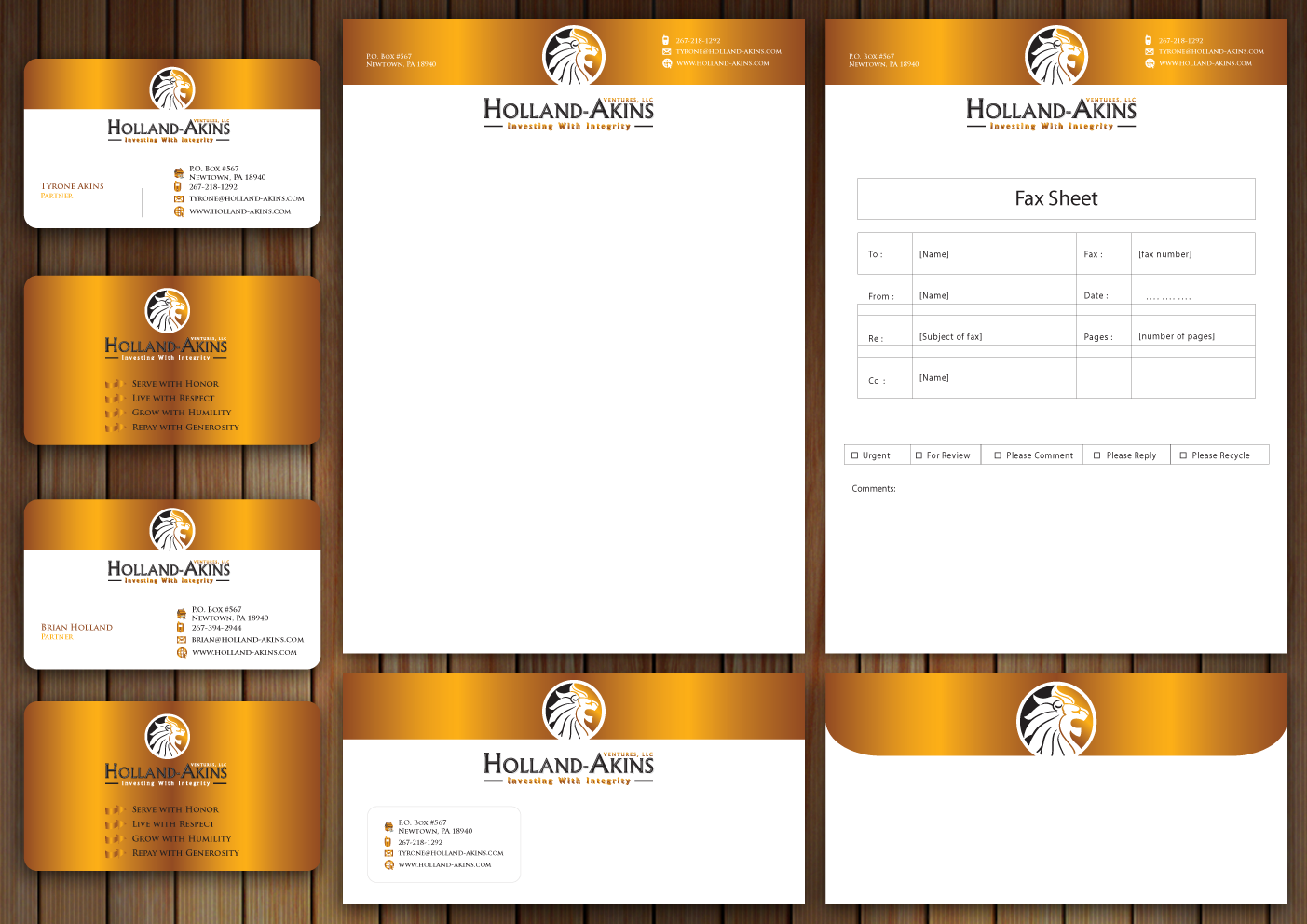Check the Urgent checkbox on the fax sheet
Screen dimensions: 1307x924
pyautogui.click(x=855, y=455)
